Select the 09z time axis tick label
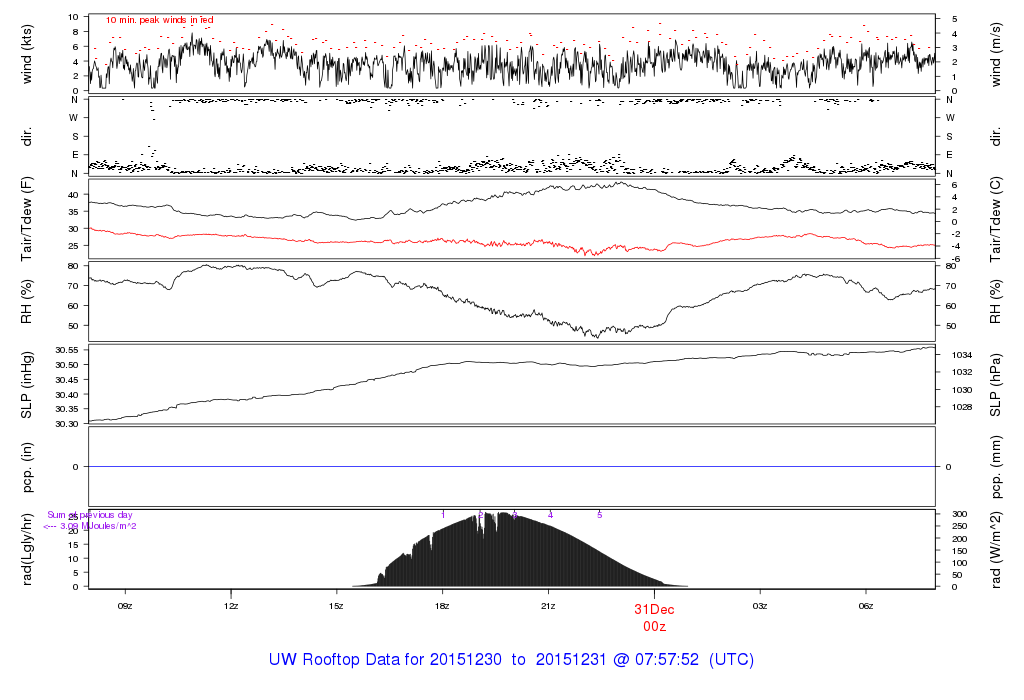 (x=125, y=605)
